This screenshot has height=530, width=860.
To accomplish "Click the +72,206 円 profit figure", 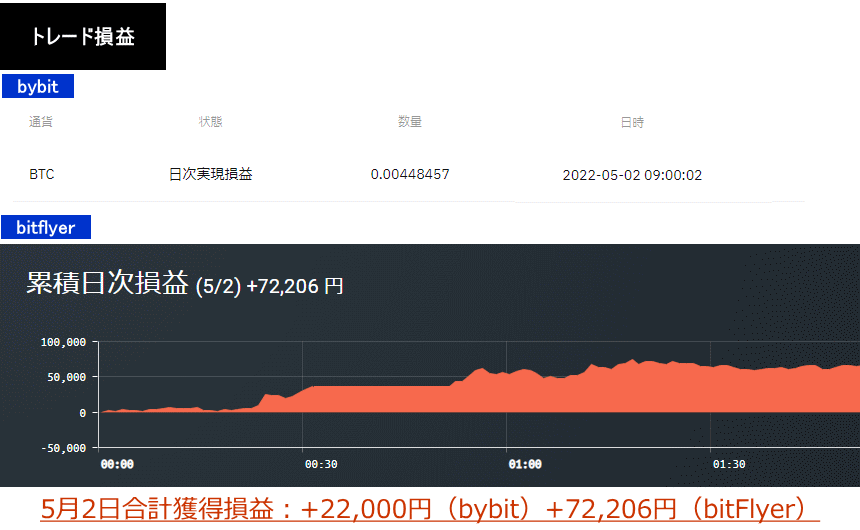I will pyautogui.click(x=295, y=286).
